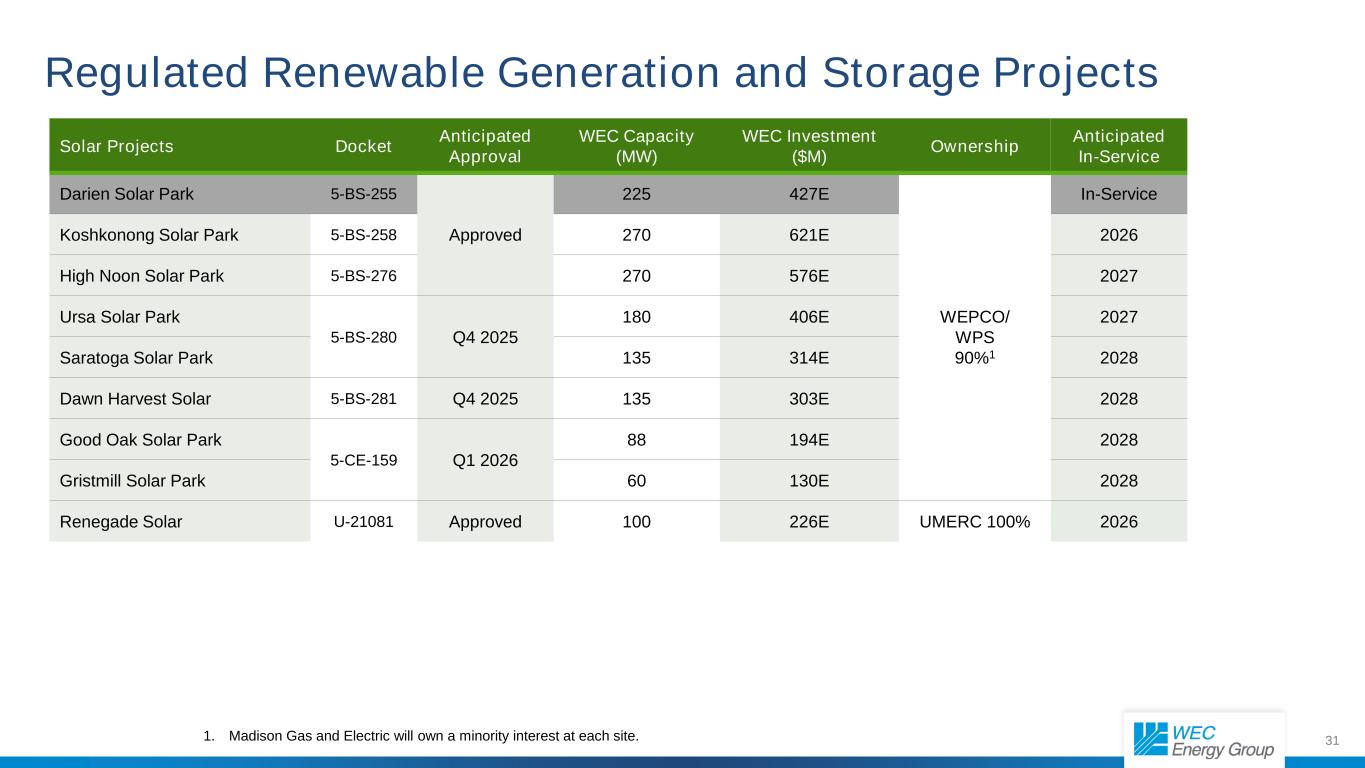Click the '100' capacity value
This screenshot has height=768, width=1365.
tap(636, 522)
